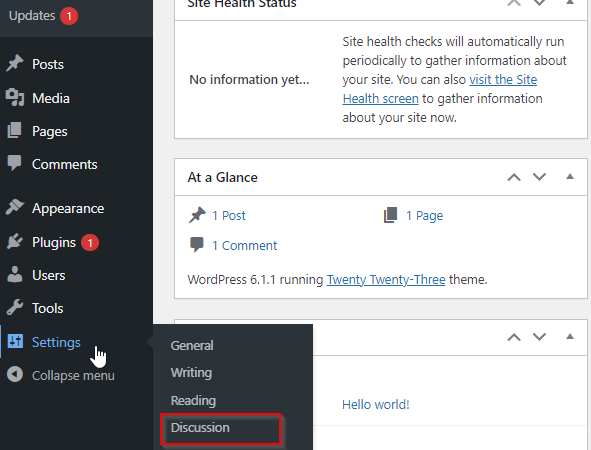Move Site Health Status widget down
Screen dimensions: 591x450
click(x=539, y=3)
